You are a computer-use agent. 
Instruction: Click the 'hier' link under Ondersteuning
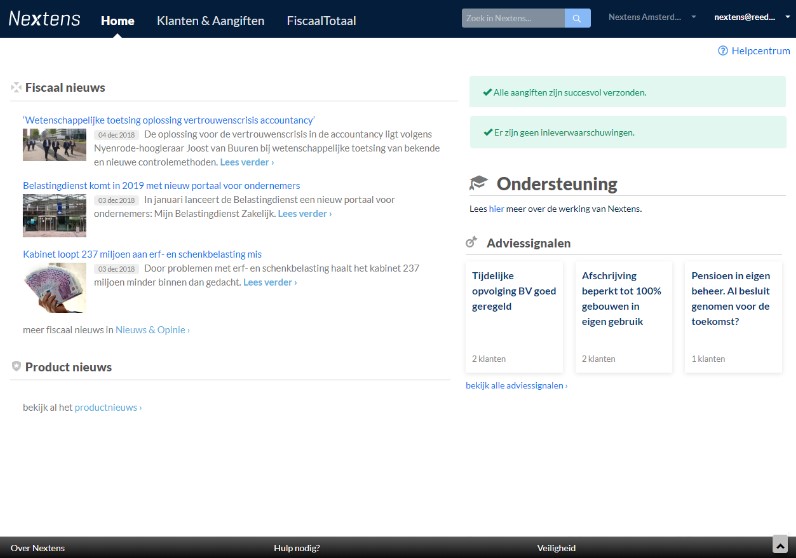[496, 209]
